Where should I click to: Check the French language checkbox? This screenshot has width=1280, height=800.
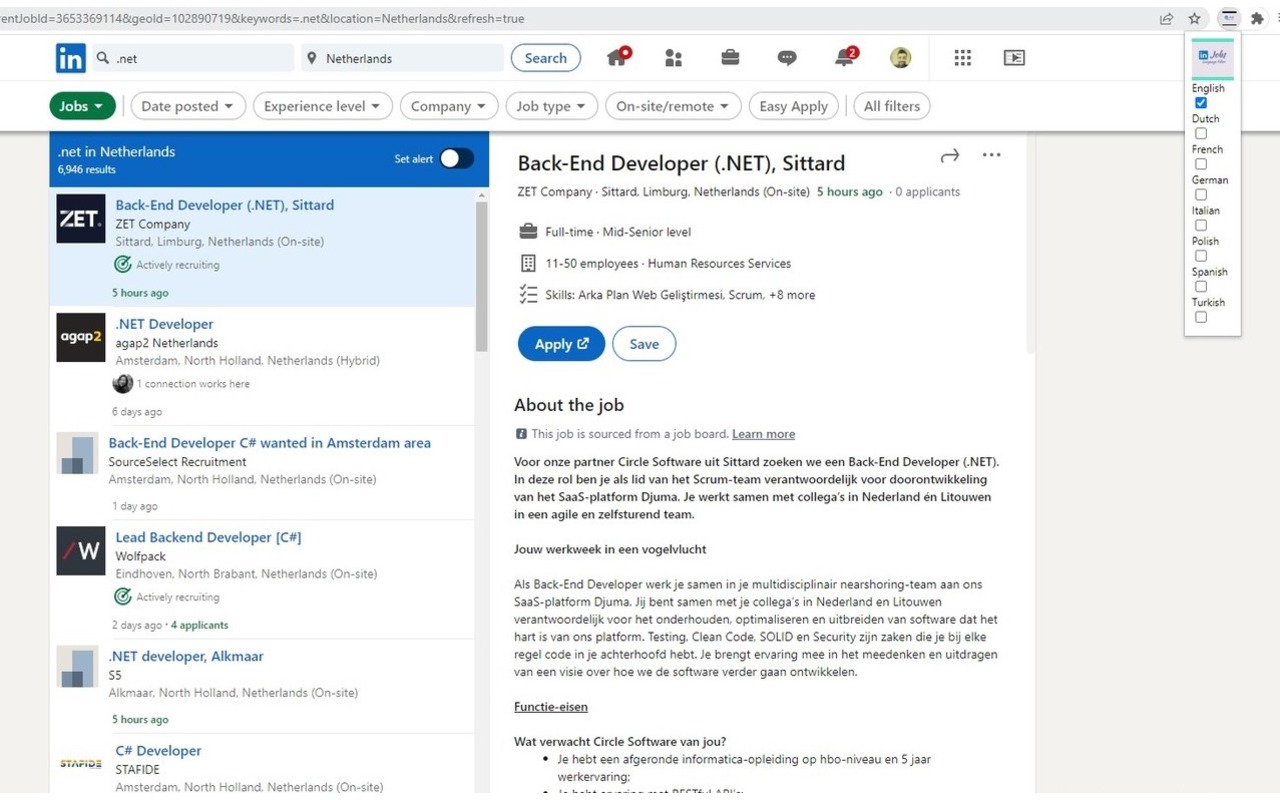[1201, 164]
